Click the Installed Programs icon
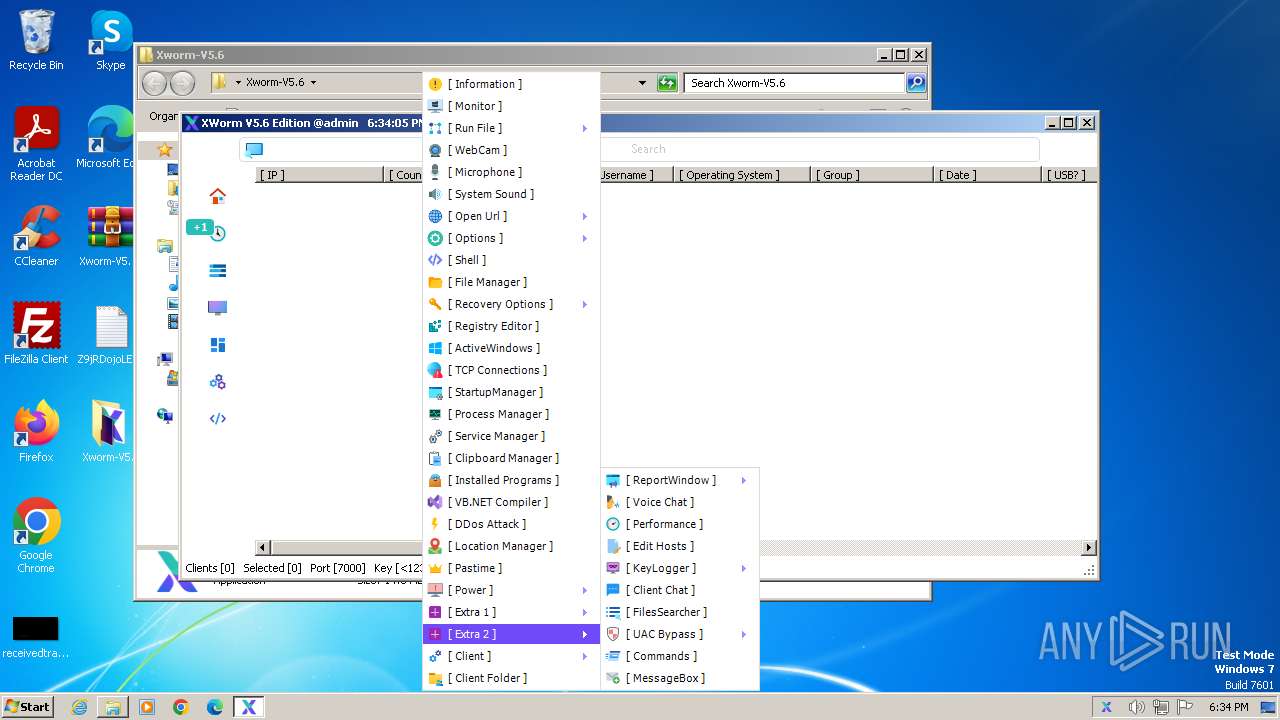The image size is (1280, 720). click(x=435, y=480)
